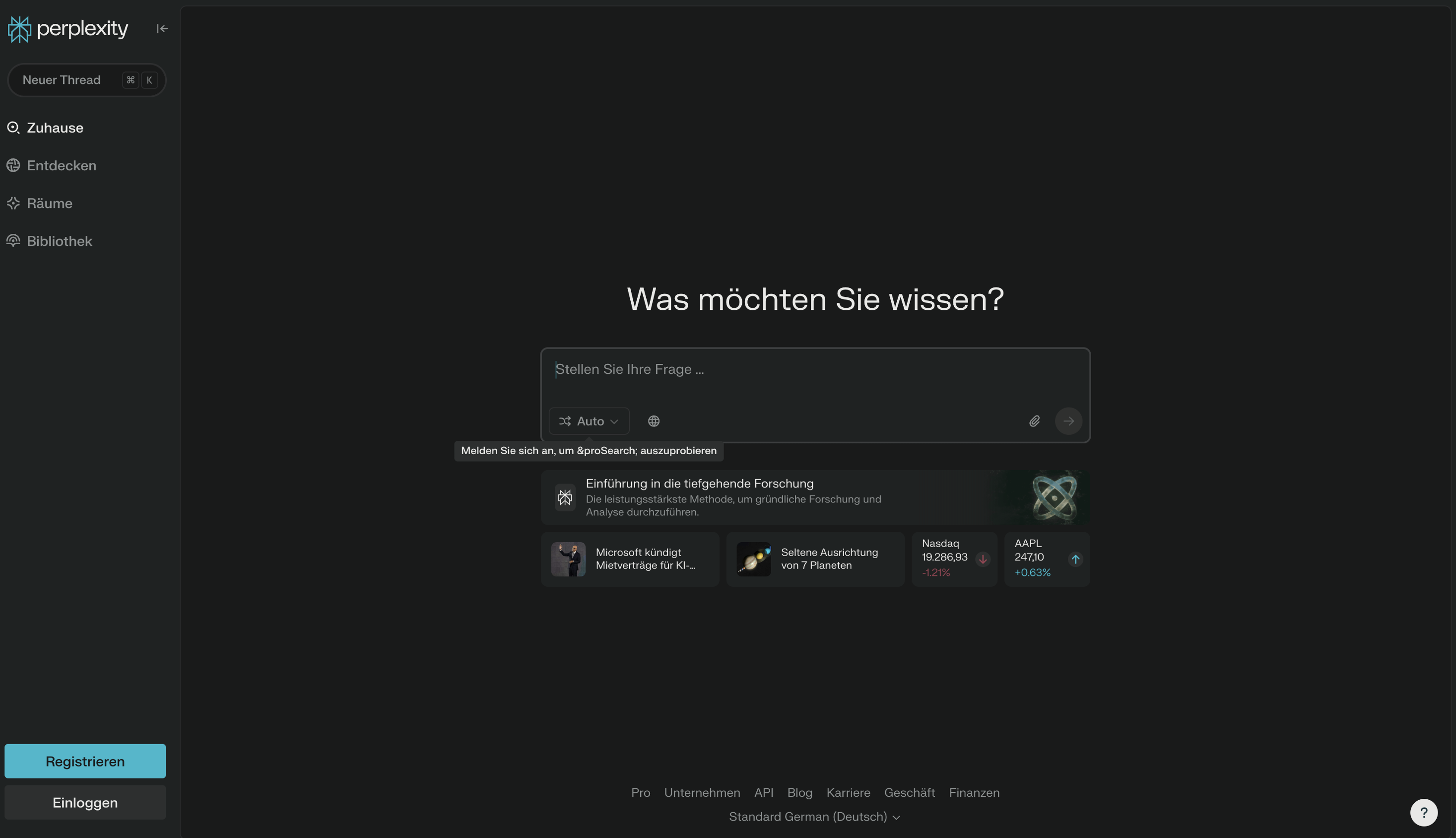Image resolution: width=1456 pixels, height=838 pixels.
Task: Attach a file with the paperclip icon
Action: tap(1034, 421)
